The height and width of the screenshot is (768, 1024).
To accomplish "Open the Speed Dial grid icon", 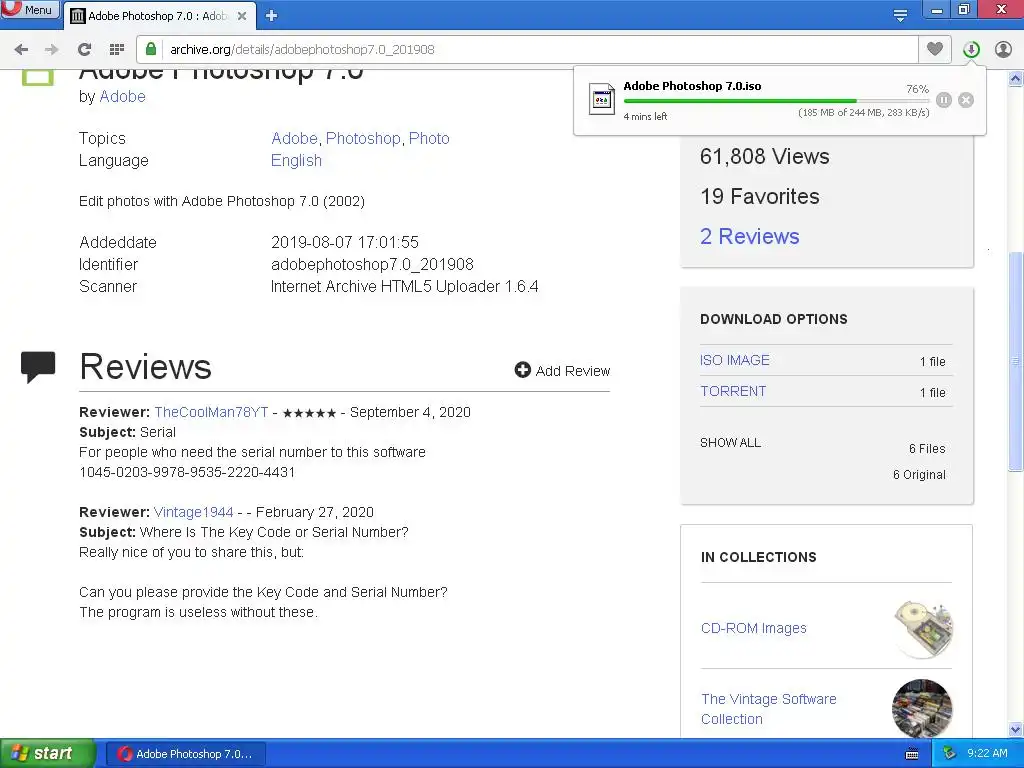I will (x=116, y=50).
